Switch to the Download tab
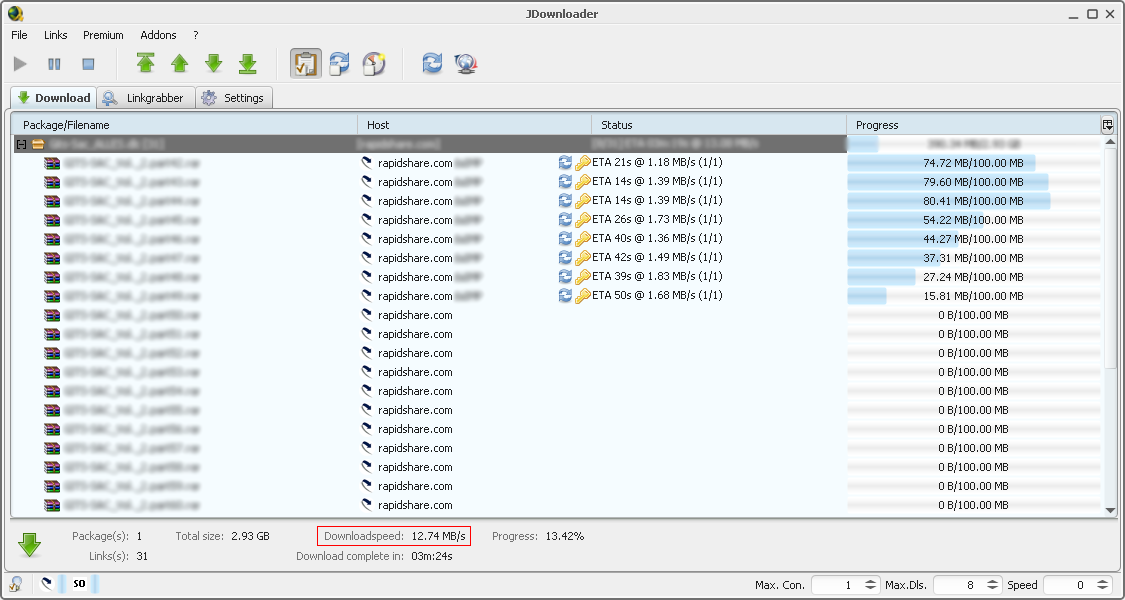Screen dimensions: 1125x600 [x=54, y=98]
